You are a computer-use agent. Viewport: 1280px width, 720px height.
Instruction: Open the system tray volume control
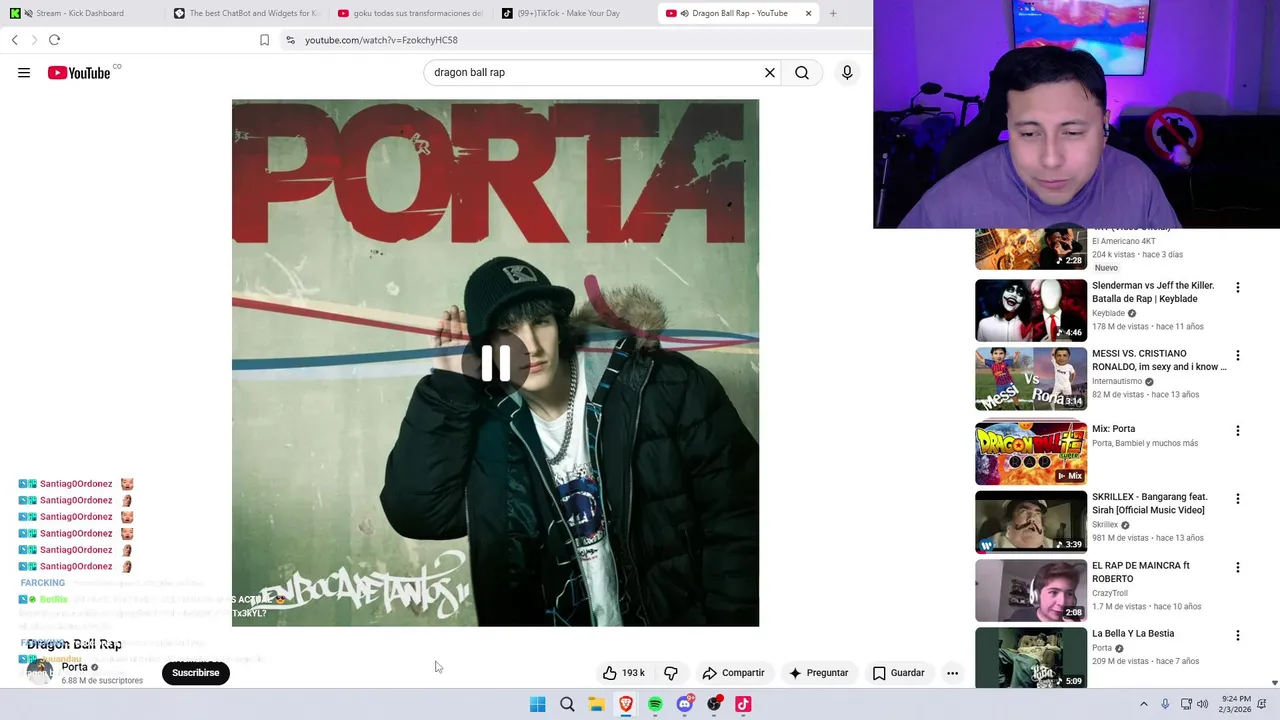point(1203,704)
